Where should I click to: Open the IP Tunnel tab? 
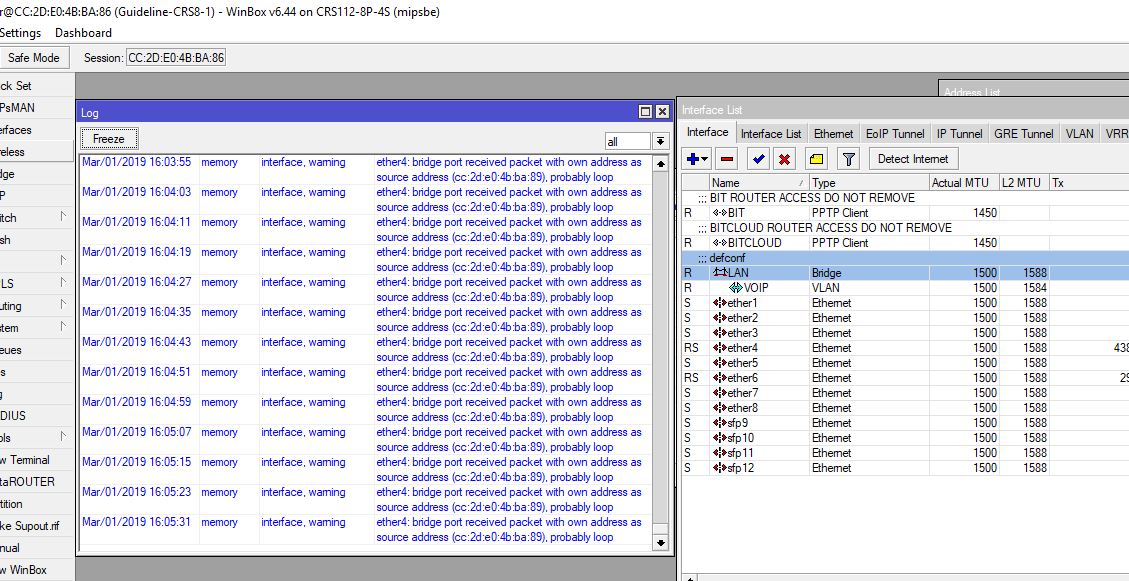point(959,134)
